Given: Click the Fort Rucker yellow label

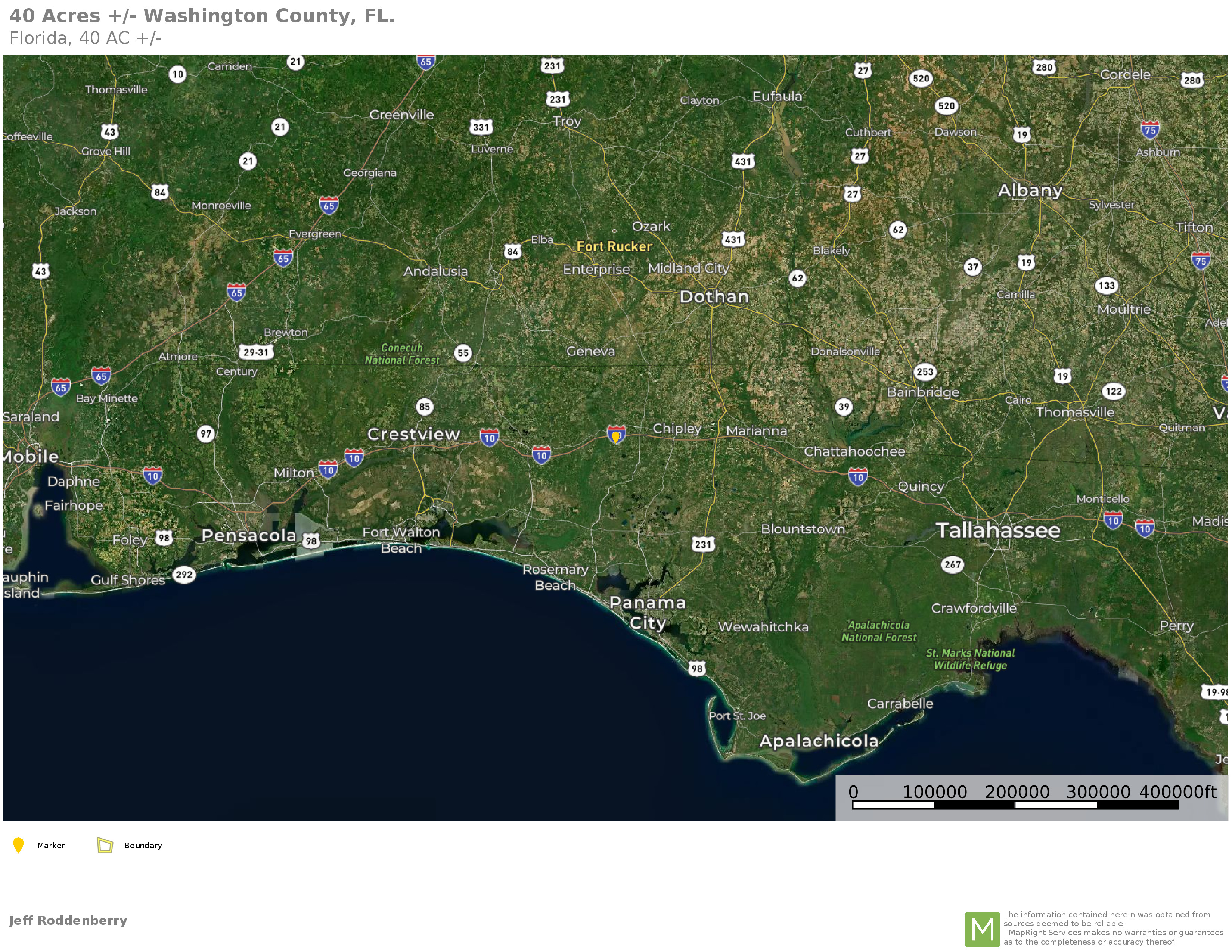Looking at the screenshot, I should pyautogui.click(x=614, y=246).
